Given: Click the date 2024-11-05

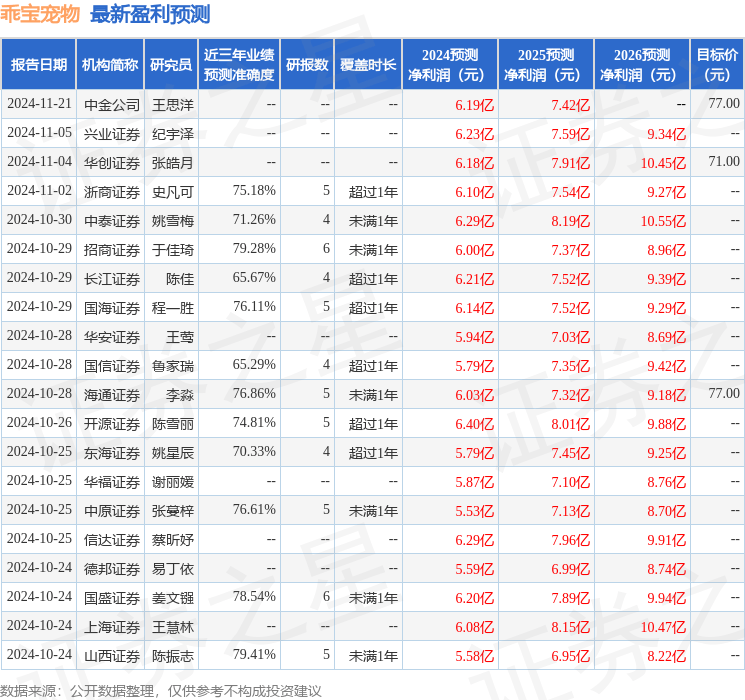Looking at the screenshot, I should point(39,132).
